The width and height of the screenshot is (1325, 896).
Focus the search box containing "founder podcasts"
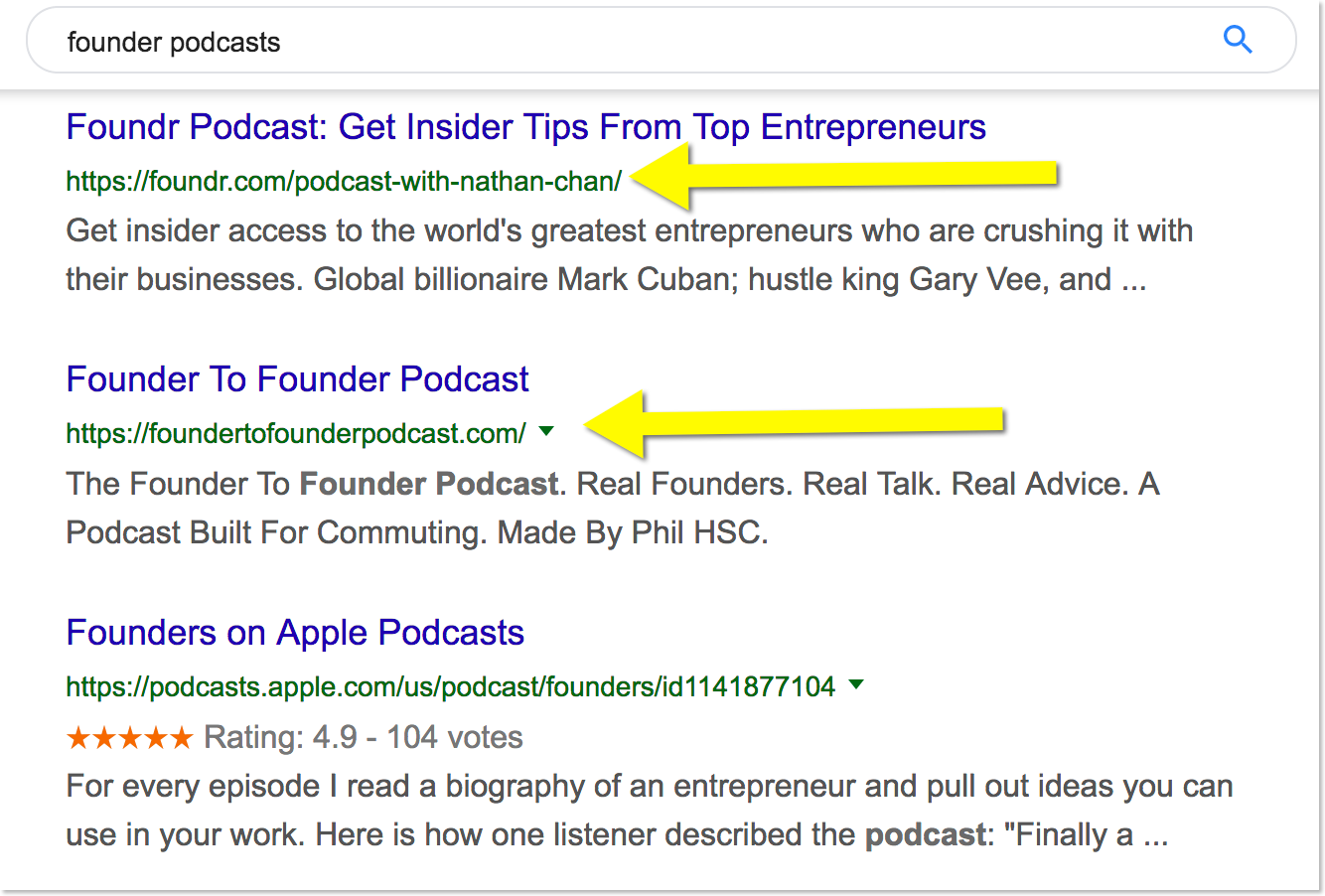point(596,42)
